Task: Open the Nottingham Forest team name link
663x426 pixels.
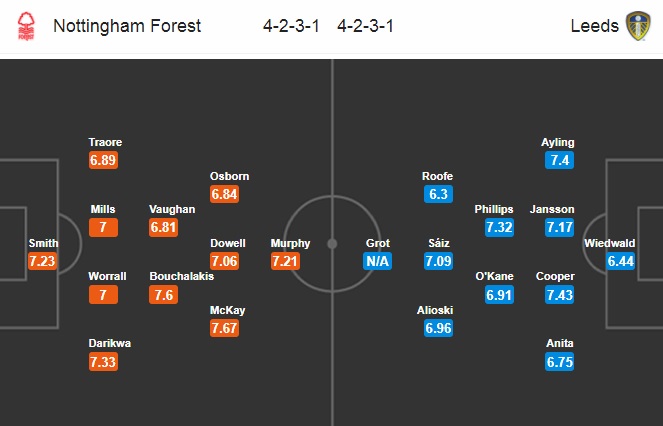Action: pos(127,26)
